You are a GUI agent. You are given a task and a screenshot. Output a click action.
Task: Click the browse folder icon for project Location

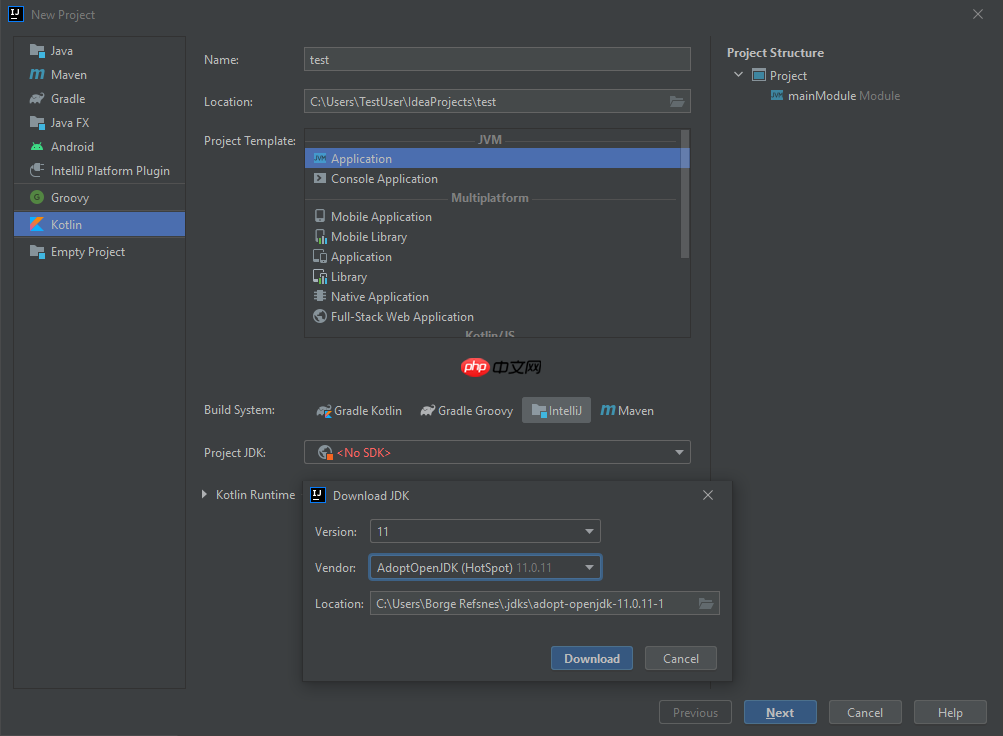pos(677,102)
